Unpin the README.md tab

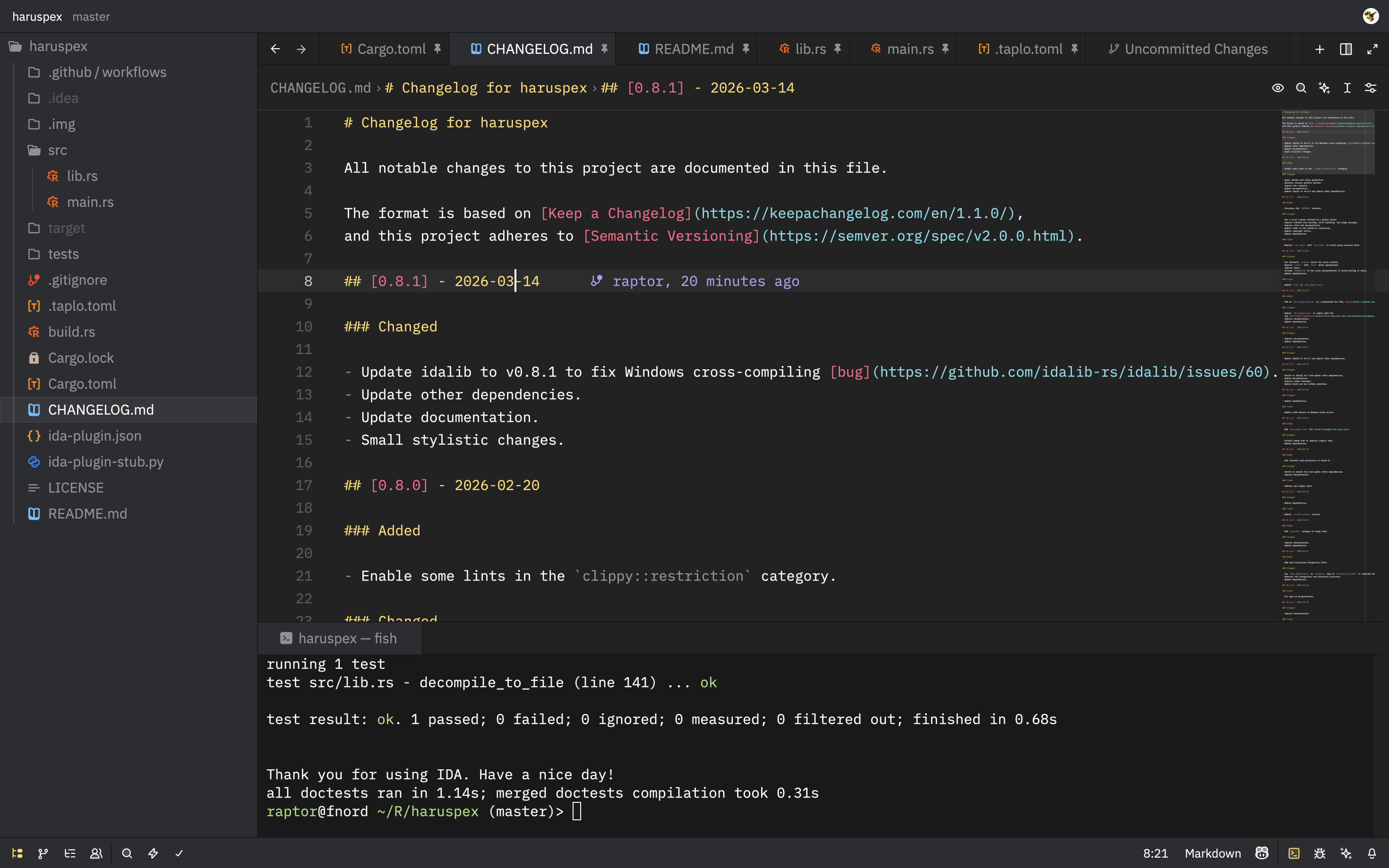746,50
